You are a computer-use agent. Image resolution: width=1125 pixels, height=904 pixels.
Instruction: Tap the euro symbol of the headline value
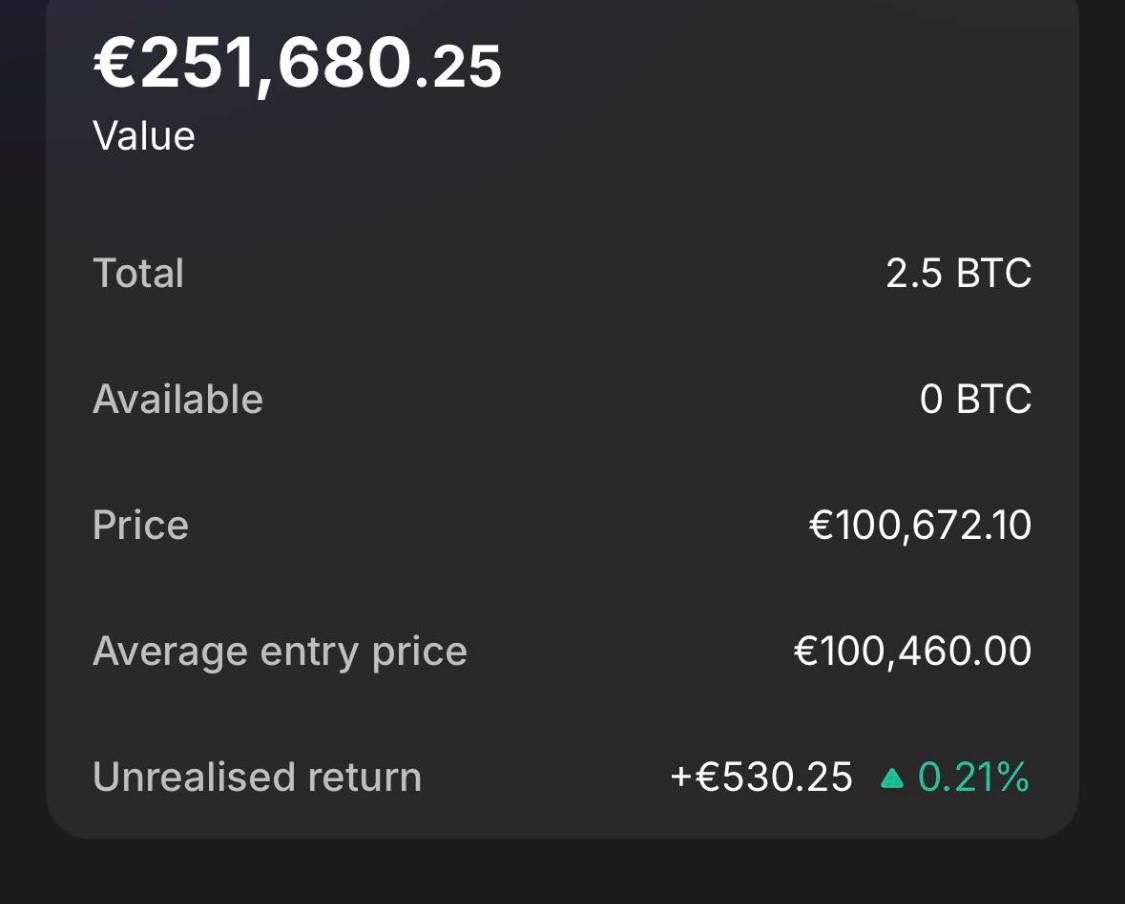(115, 65)
